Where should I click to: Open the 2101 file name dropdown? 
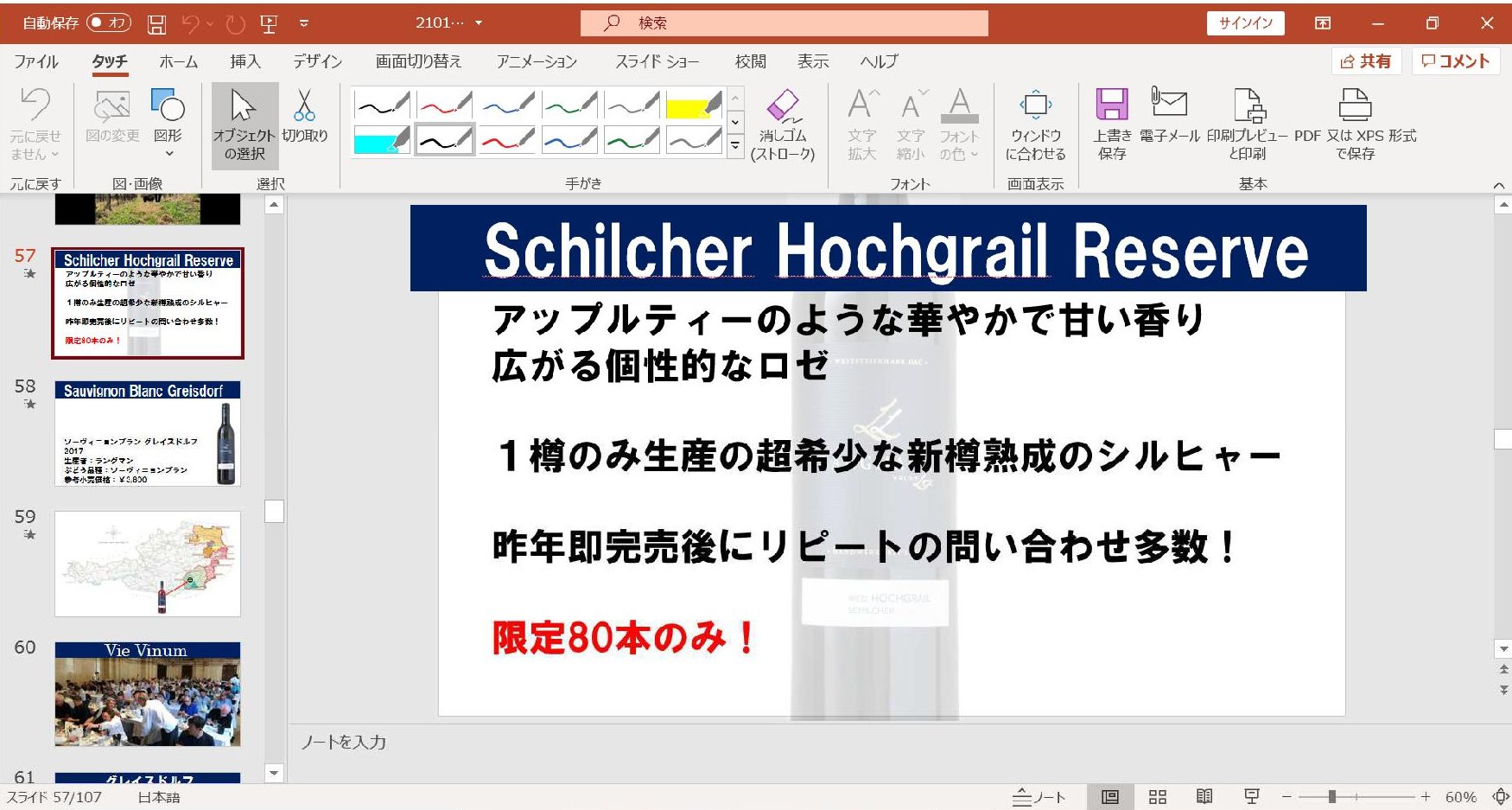479,23
